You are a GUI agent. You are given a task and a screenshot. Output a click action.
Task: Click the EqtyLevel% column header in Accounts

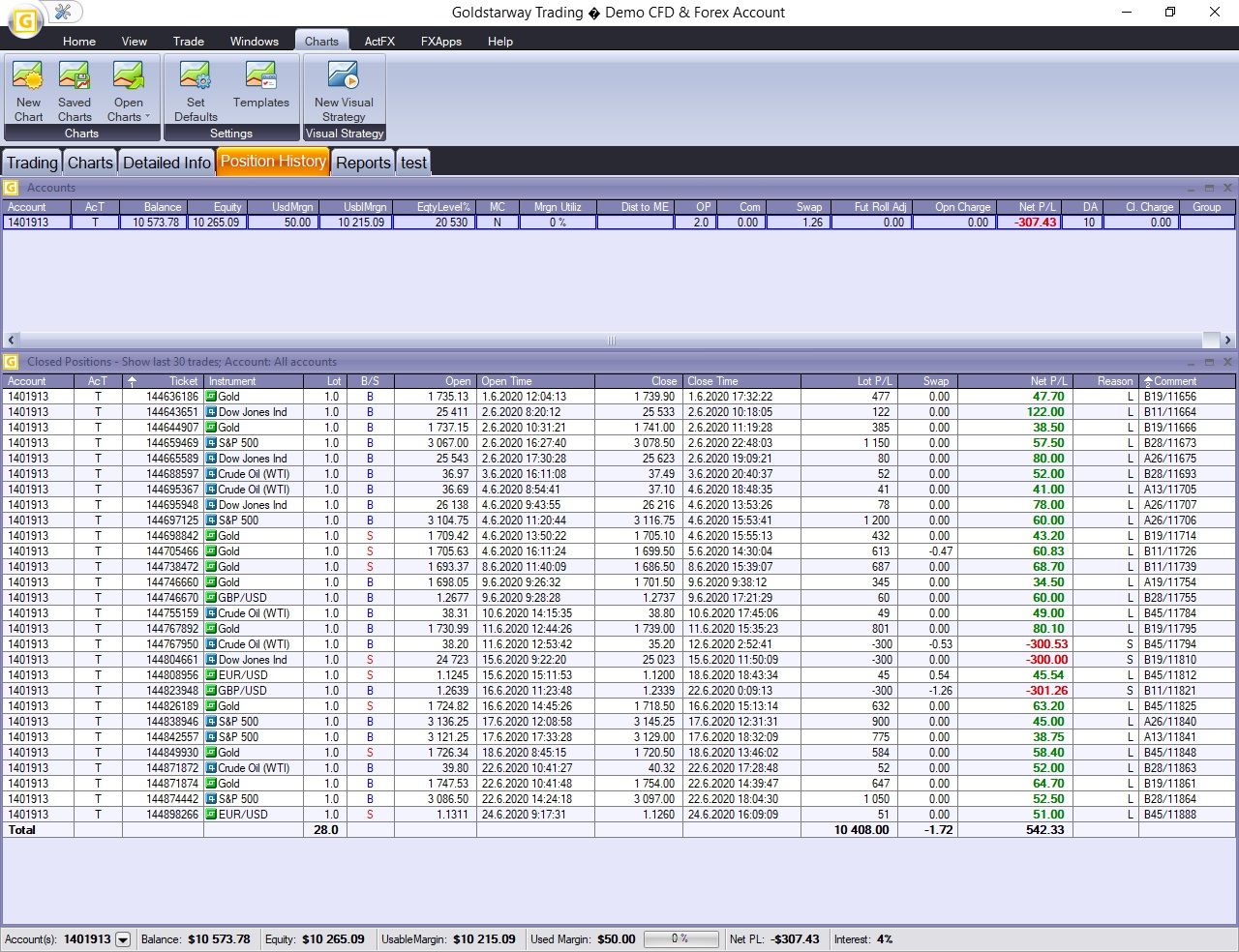point(433,207)
